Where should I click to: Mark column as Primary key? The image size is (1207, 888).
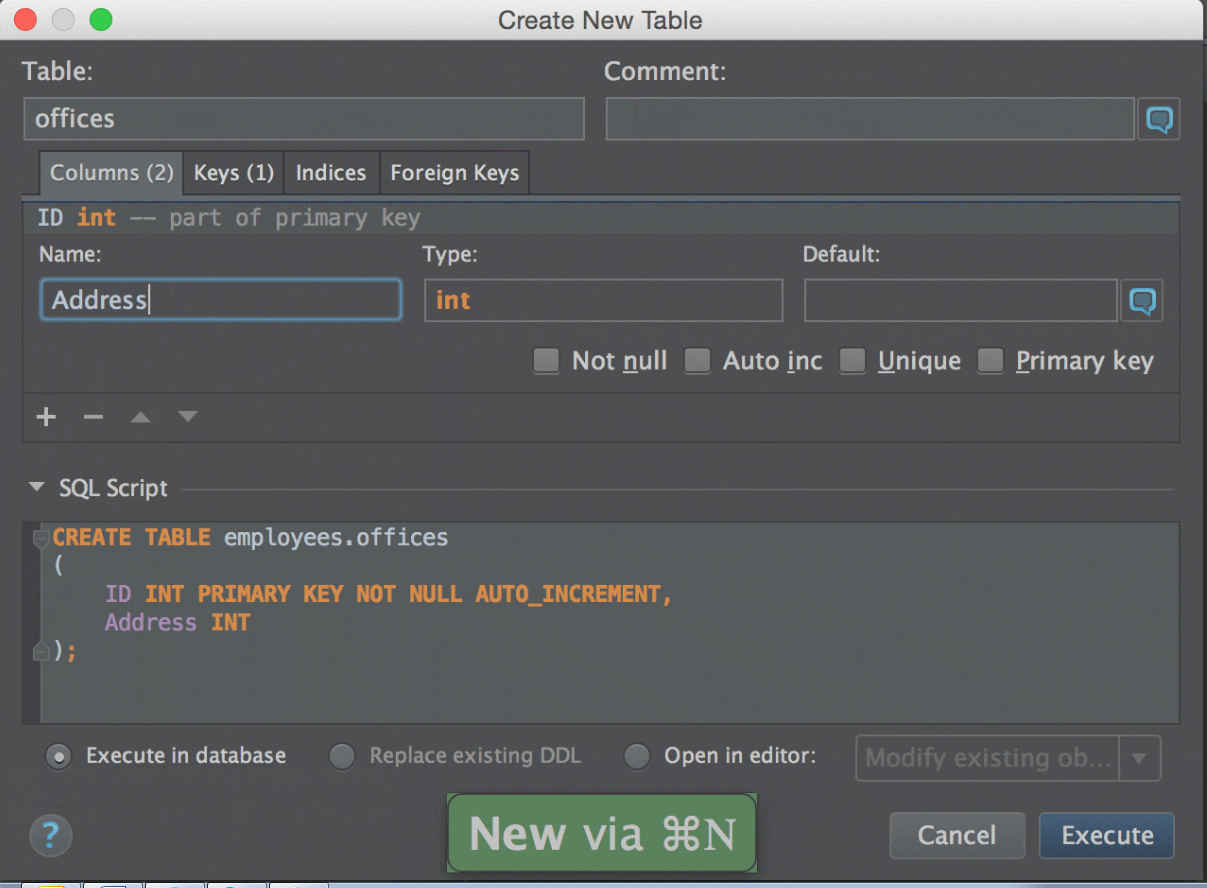[x=990, y=361]
